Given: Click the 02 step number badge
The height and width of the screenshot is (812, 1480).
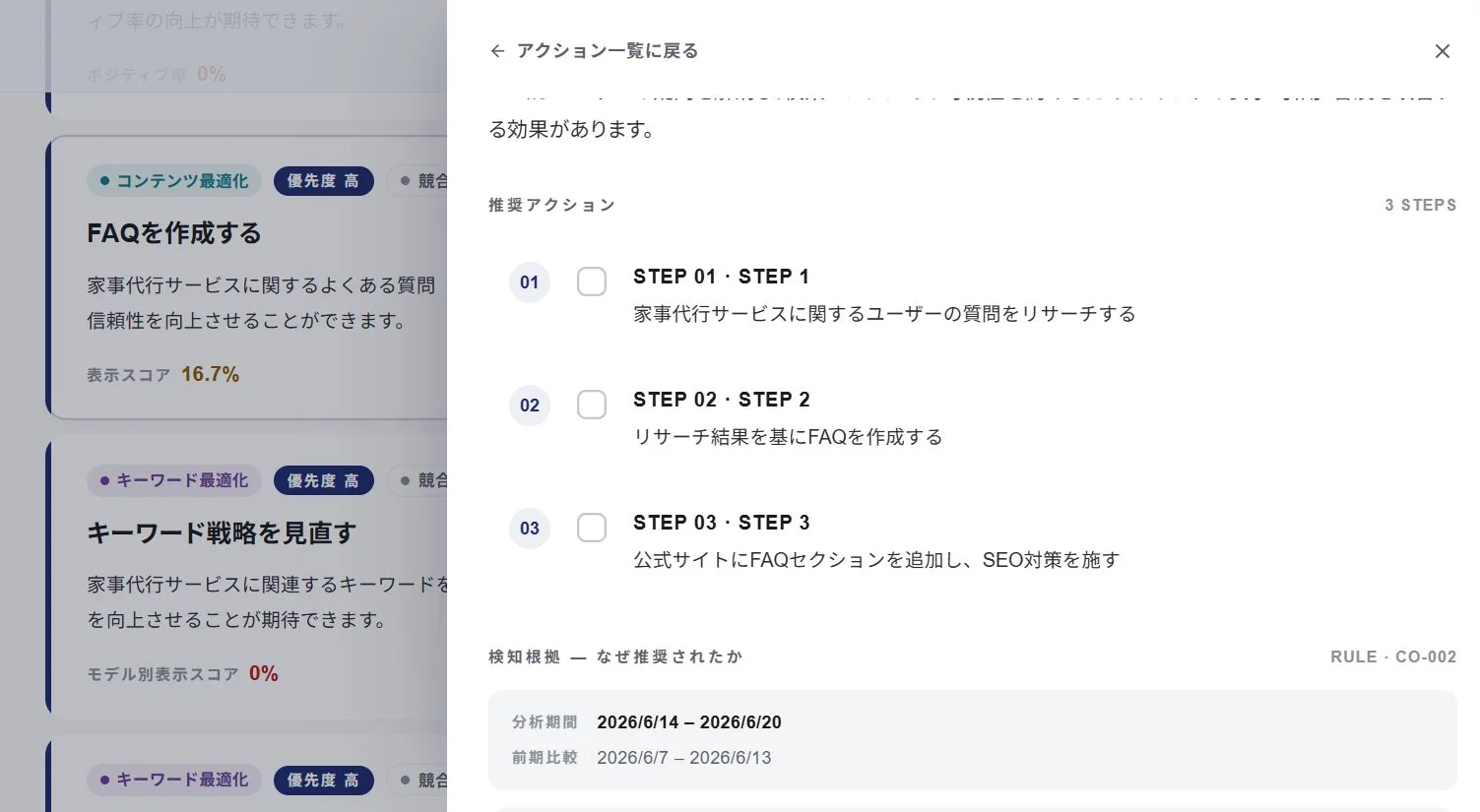Looking at the screenshot, I should click(x=530, y=406).
